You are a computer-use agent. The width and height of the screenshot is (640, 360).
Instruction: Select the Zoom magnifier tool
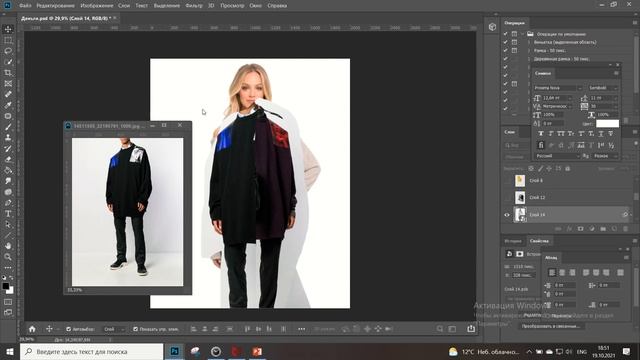coord(8,257)
